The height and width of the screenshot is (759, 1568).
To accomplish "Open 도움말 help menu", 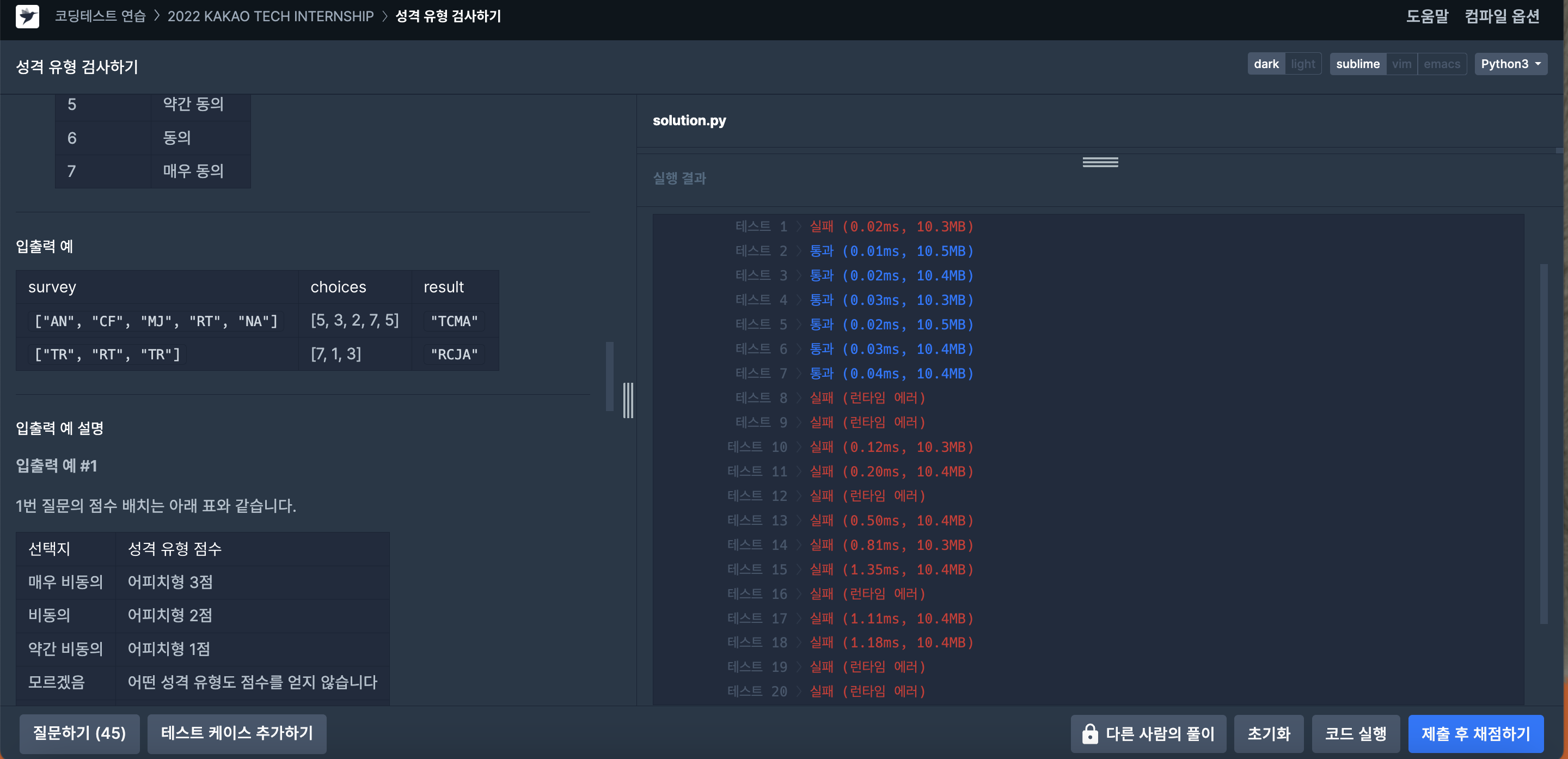I will tap(1427, 16).
